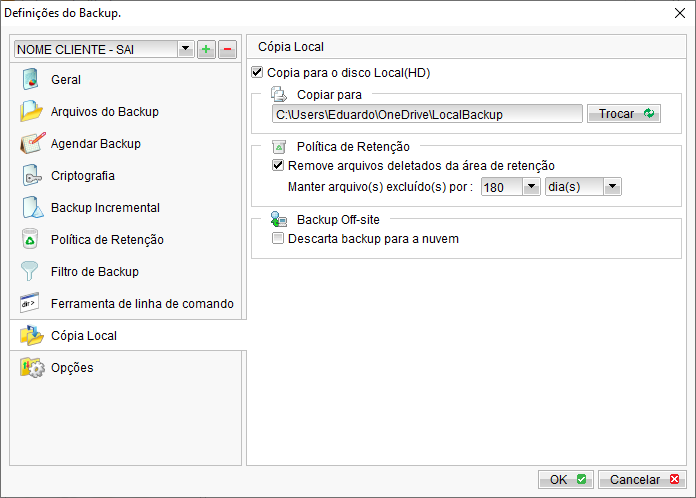Click the Arquivos do Backup folder icon
This screenshot has width=696, height=498.
coord(31,112)
